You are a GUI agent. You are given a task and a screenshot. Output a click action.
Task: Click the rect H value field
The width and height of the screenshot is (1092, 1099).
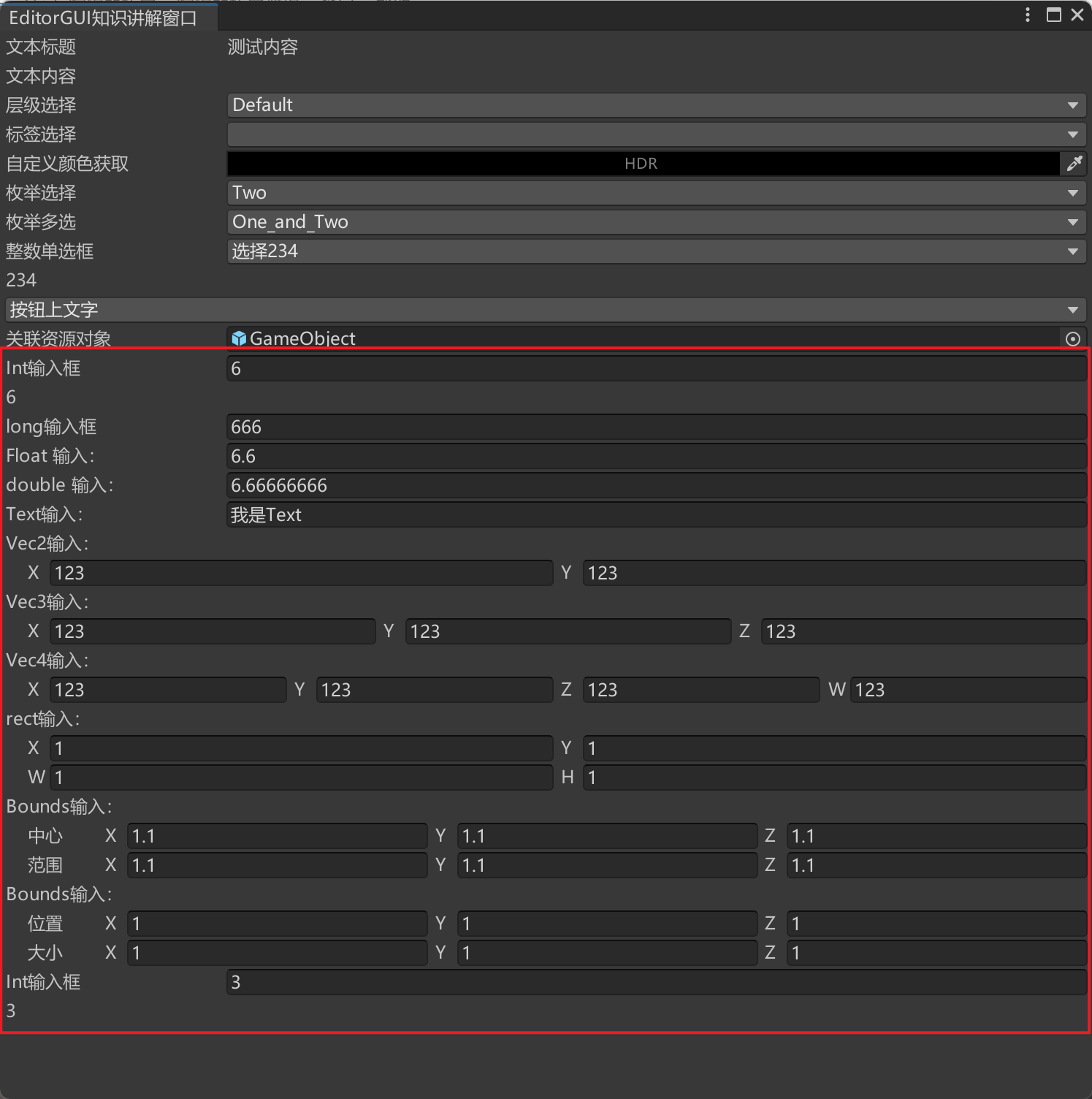834,777
